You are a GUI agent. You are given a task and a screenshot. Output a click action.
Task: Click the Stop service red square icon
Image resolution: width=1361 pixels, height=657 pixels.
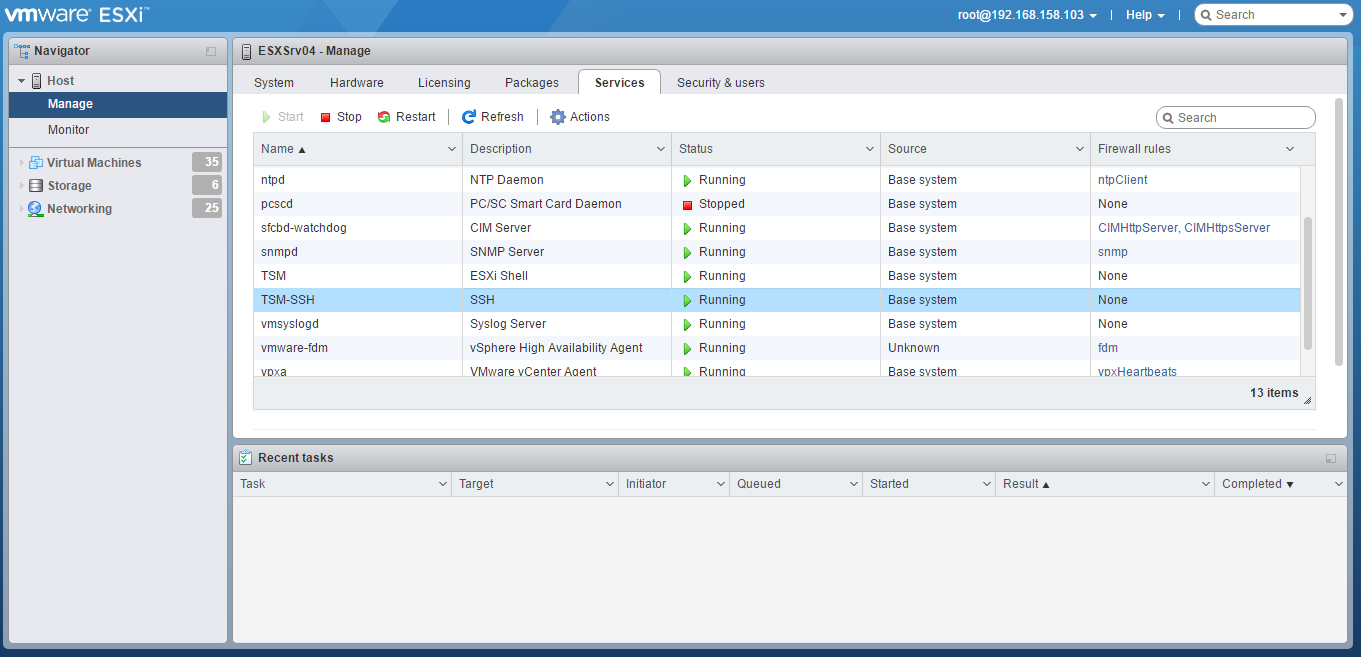[x=325, y=117]
